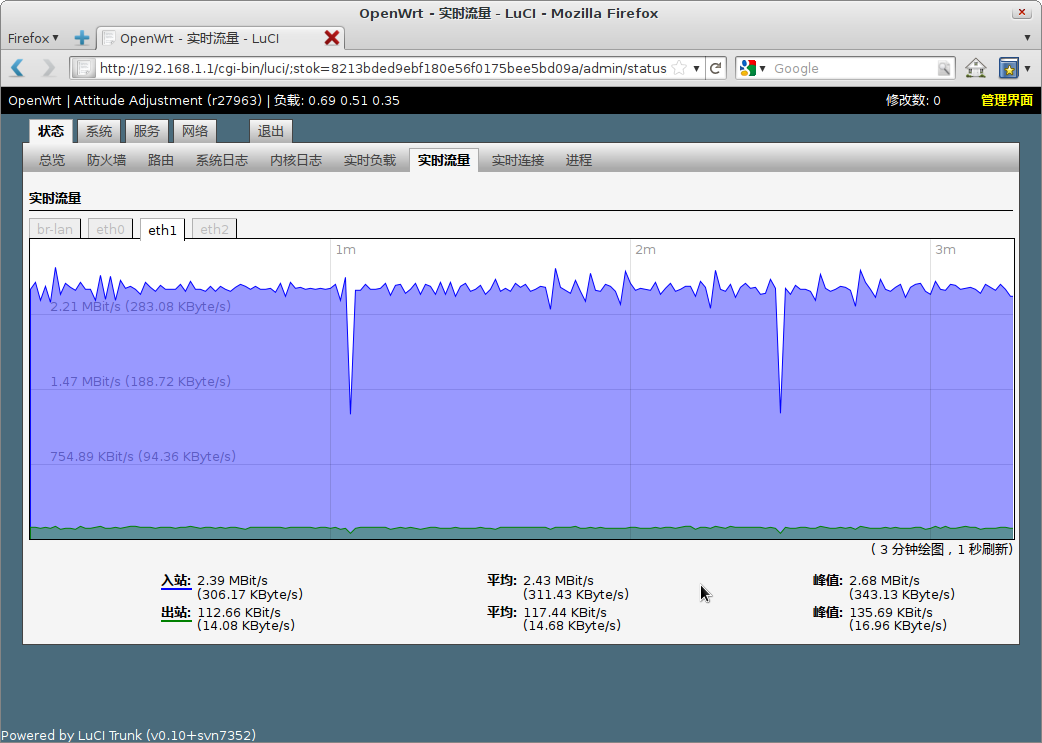Go to the browser home page icon
Screen dimensions: 1042x743
[975, 68]
